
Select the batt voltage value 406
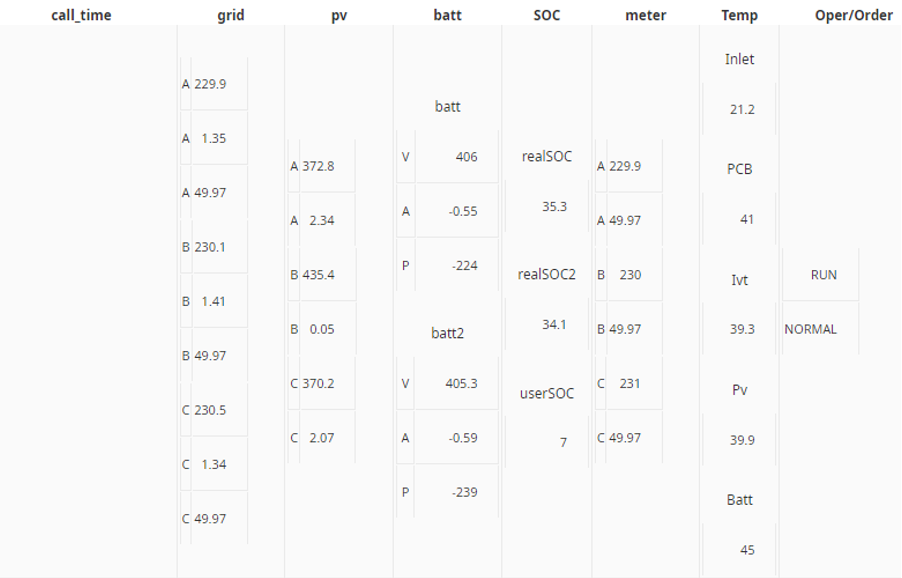pyautogui.click(x=466, y=157)
